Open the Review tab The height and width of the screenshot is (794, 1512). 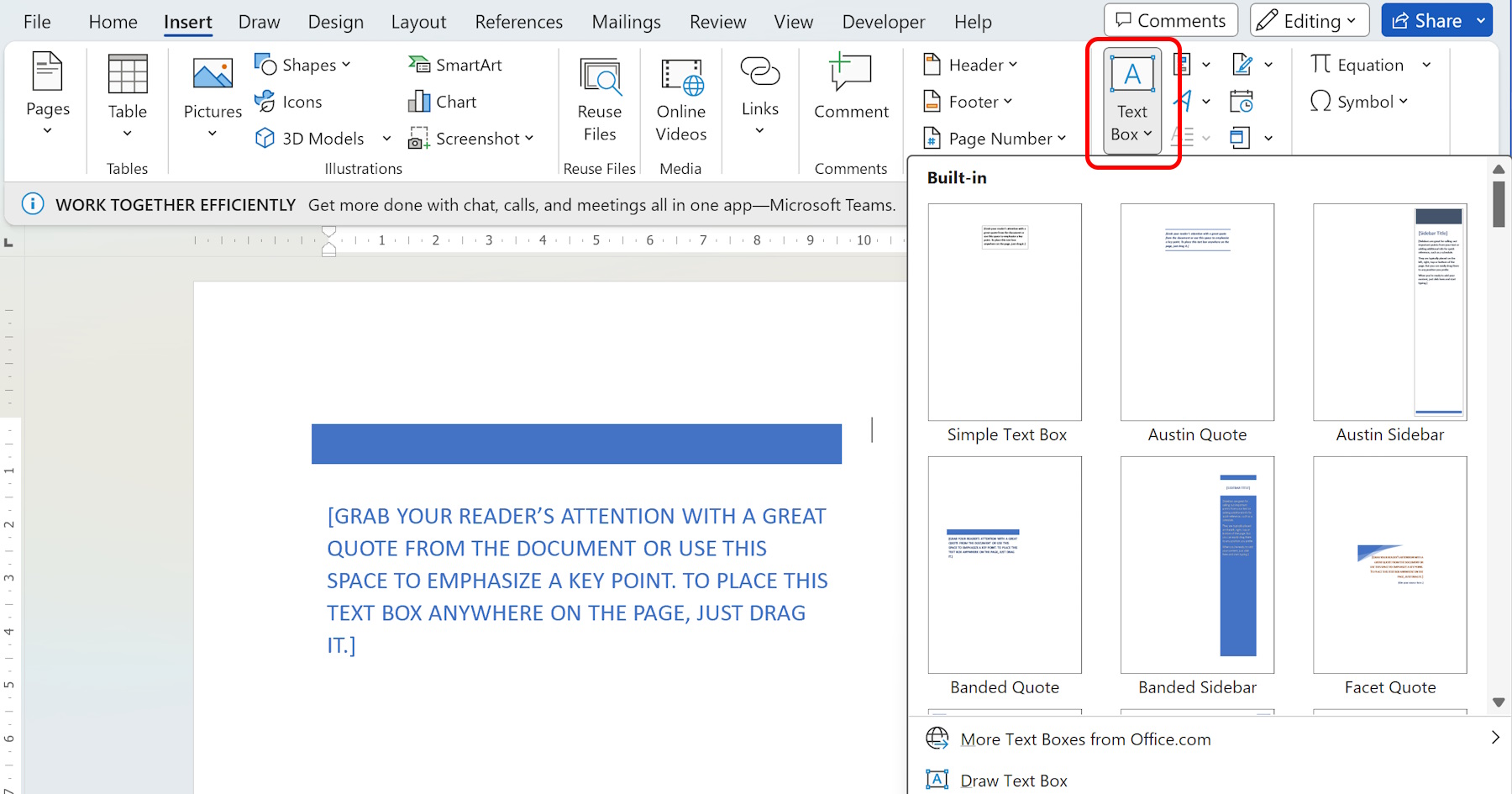pos(717,21)
